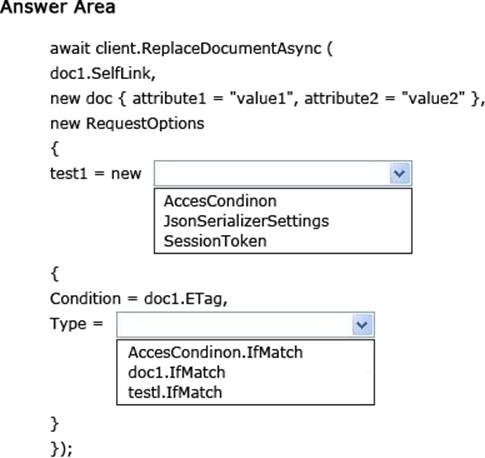Click the Condition = doc1.ETag line
The height and width of the screenshot is (458, 485).
[x=139, y=299]
